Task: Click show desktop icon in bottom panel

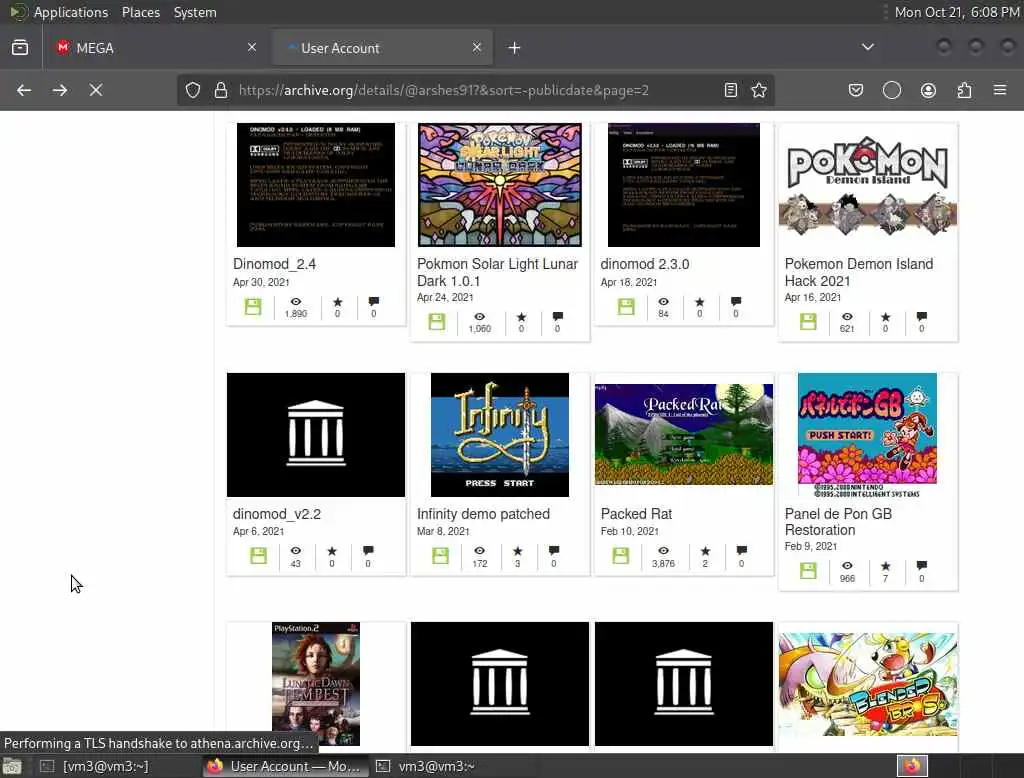Action: tap(12, 766)
